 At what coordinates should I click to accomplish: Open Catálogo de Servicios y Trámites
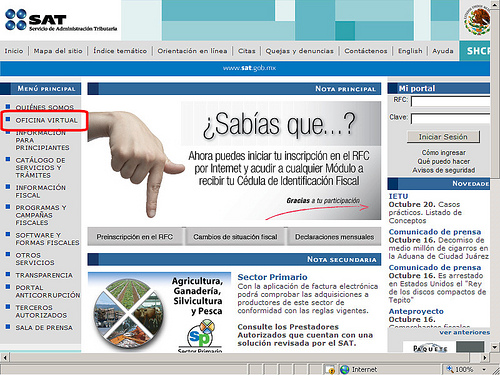coord(40,168)
